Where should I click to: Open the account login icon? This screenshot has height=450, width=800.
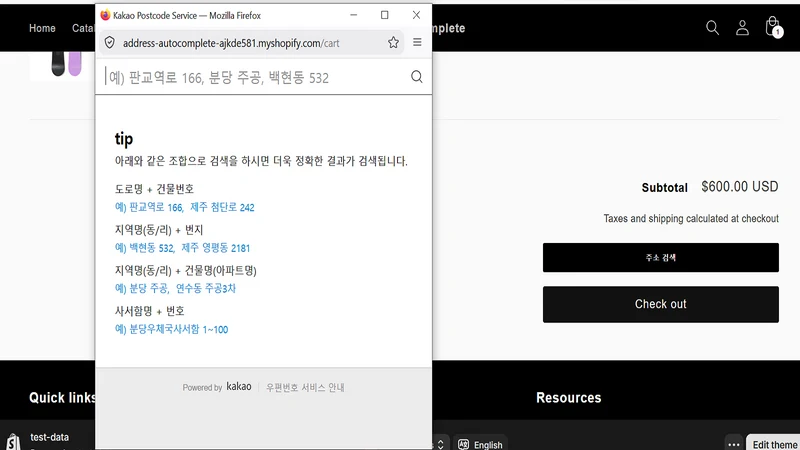742,28
